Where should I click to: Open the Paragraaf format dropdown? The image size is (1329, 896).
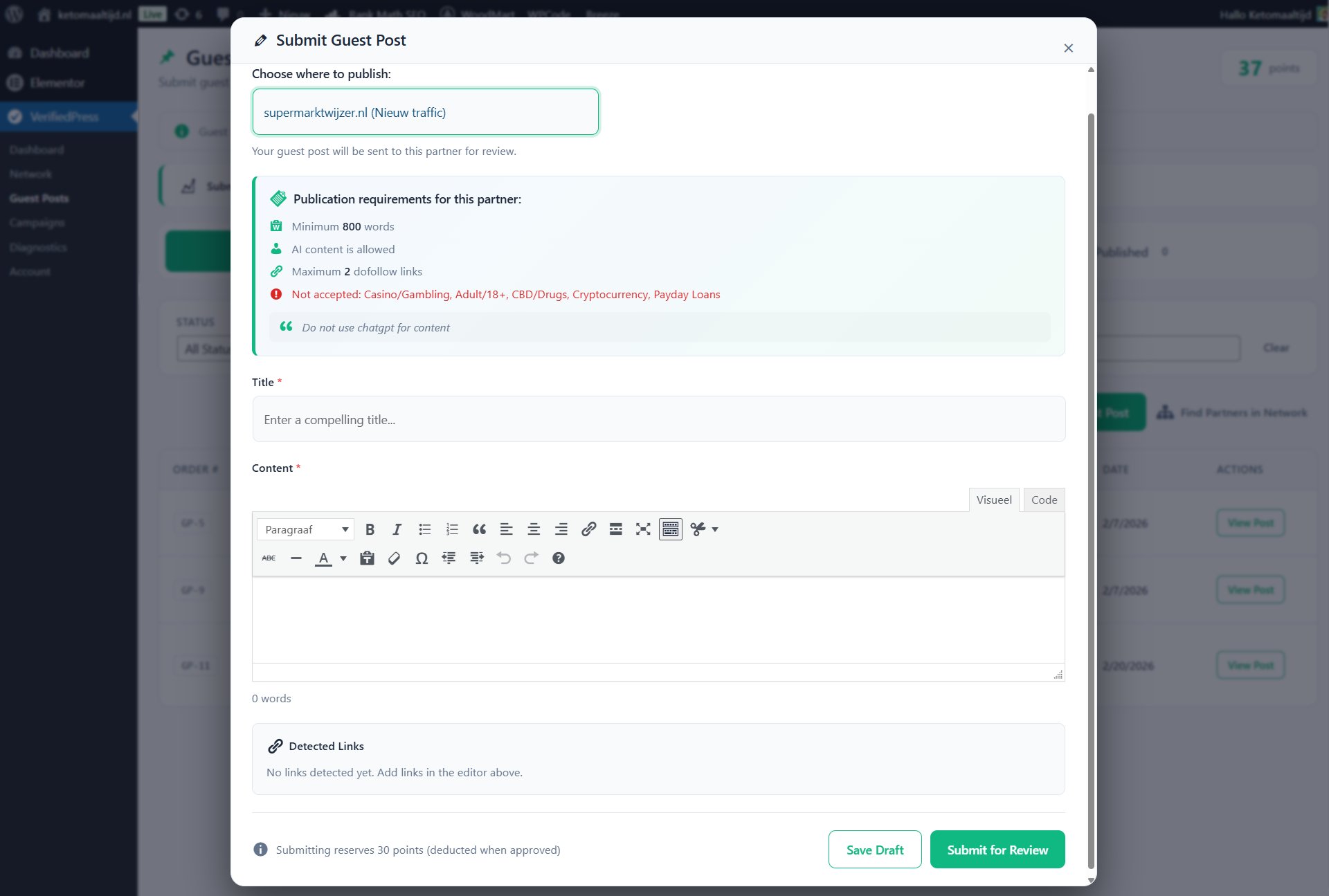(x=305, y=529)
